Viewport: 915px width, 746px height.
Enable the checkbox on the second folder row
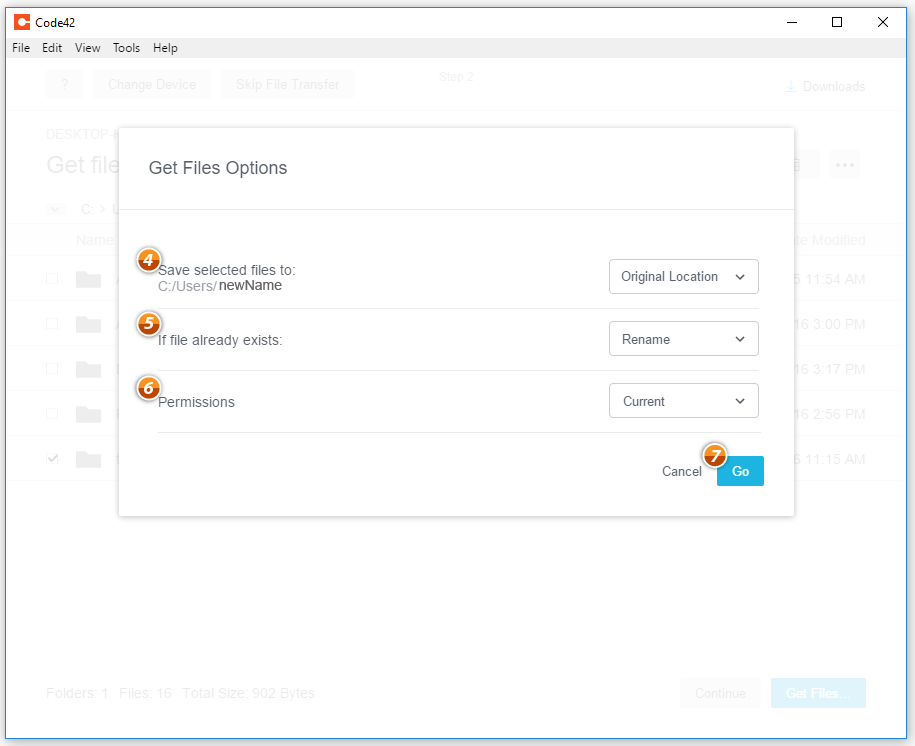pos(52,323)
